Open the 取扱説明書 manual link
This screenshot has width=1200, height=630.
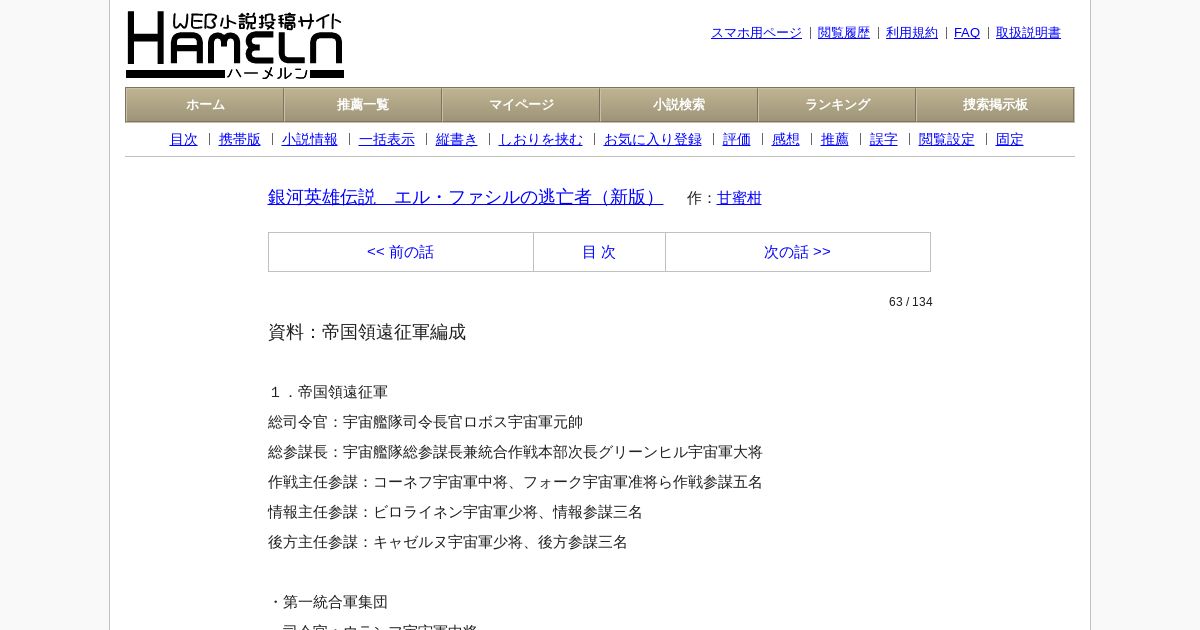[1028, 33]
